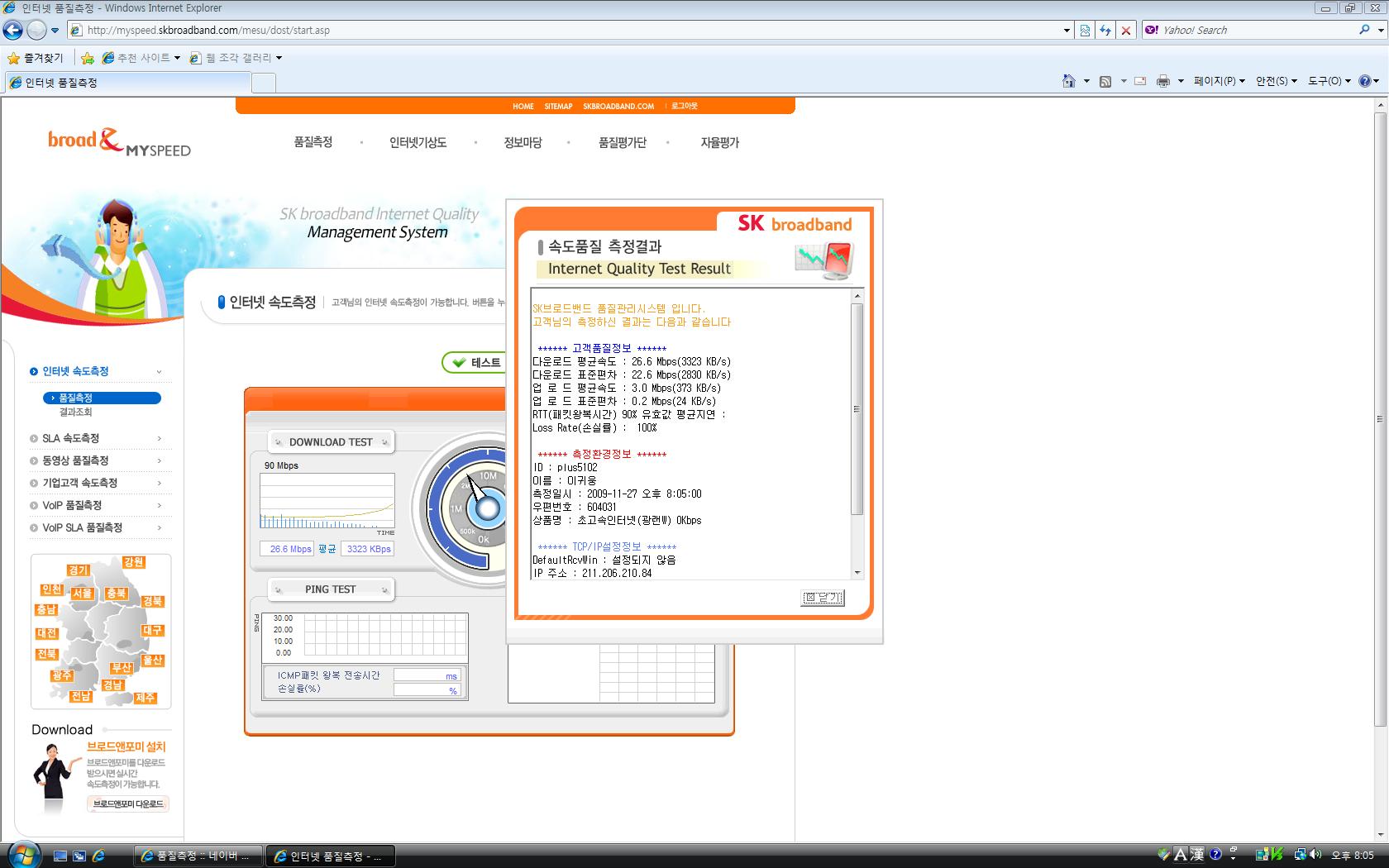Open the 정보마당 top navigation item
This screenshot has width=1389, height=868.
[523, 142]
